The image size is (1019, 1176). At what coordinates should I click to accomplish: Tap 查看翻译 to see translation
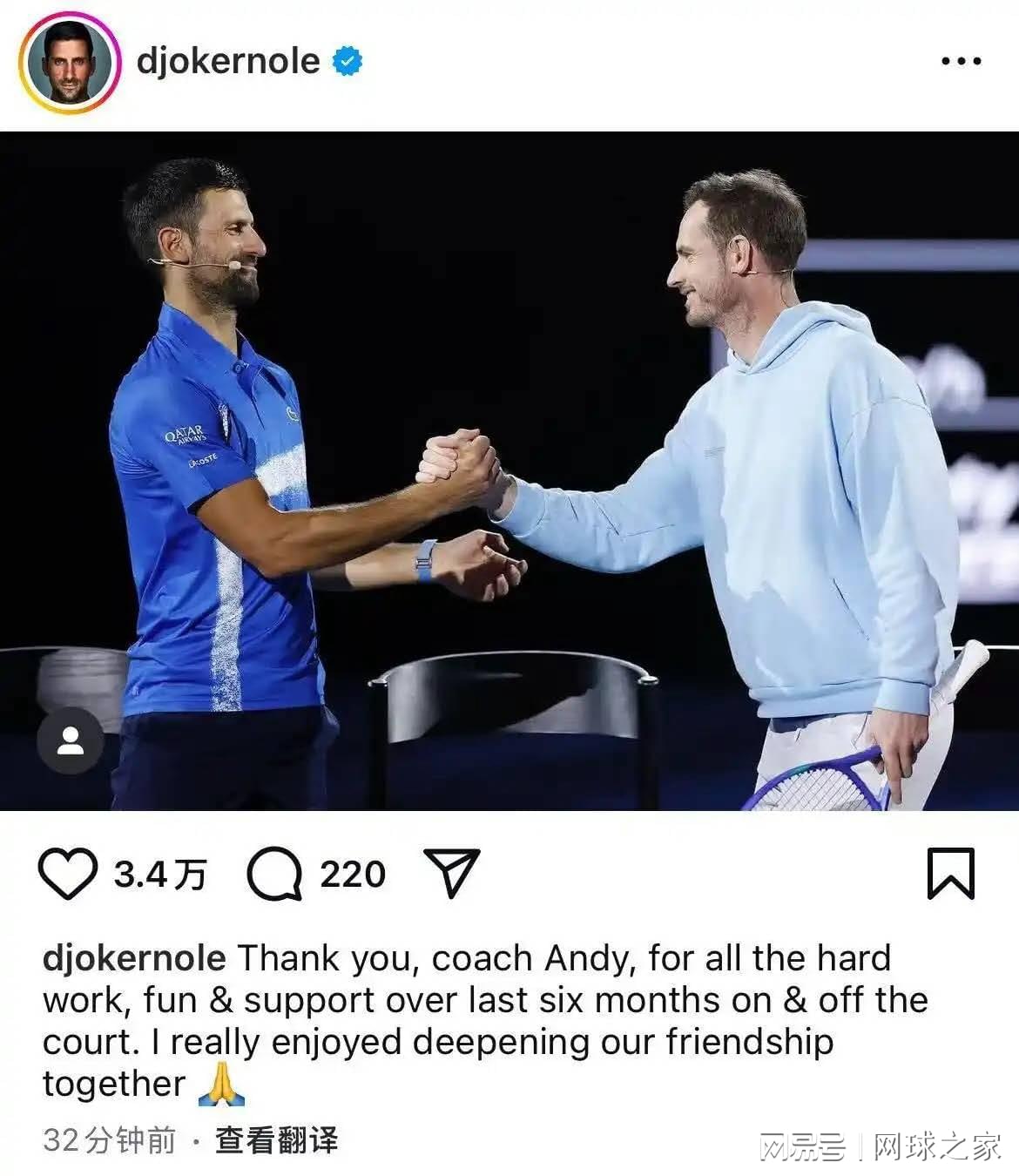(x=277, y=1140)
